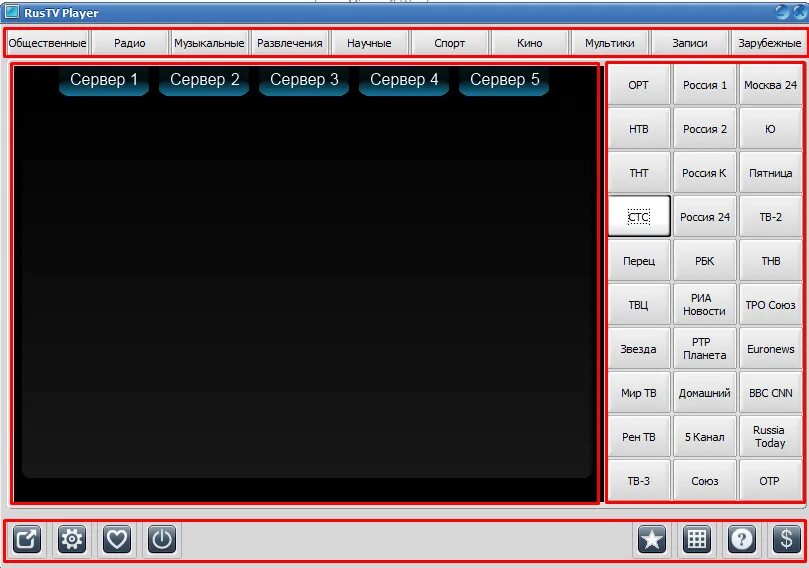
Task: Click the star icon in bottom bar
Action: coord(652,539)
